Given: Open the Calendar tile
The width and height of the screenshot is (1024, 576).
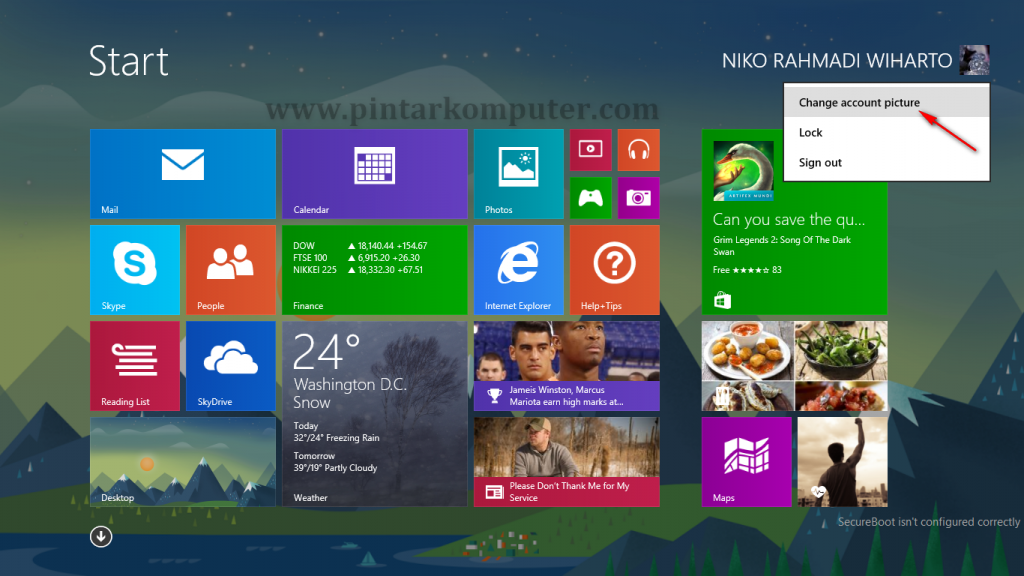Looking at the screenshot, I should (x=375, y=174).
